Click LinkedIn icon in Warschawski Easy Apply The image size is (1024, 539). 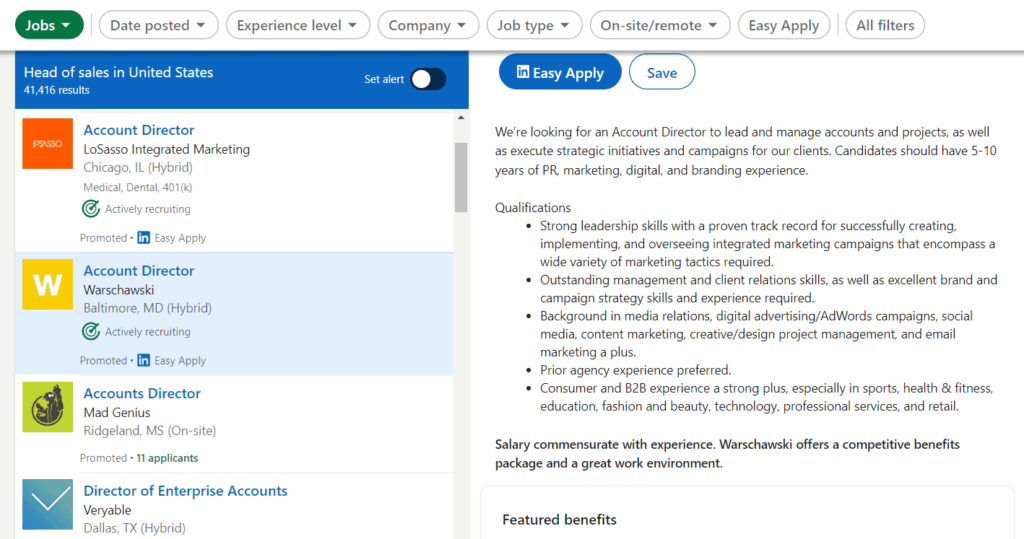point(144,360)
